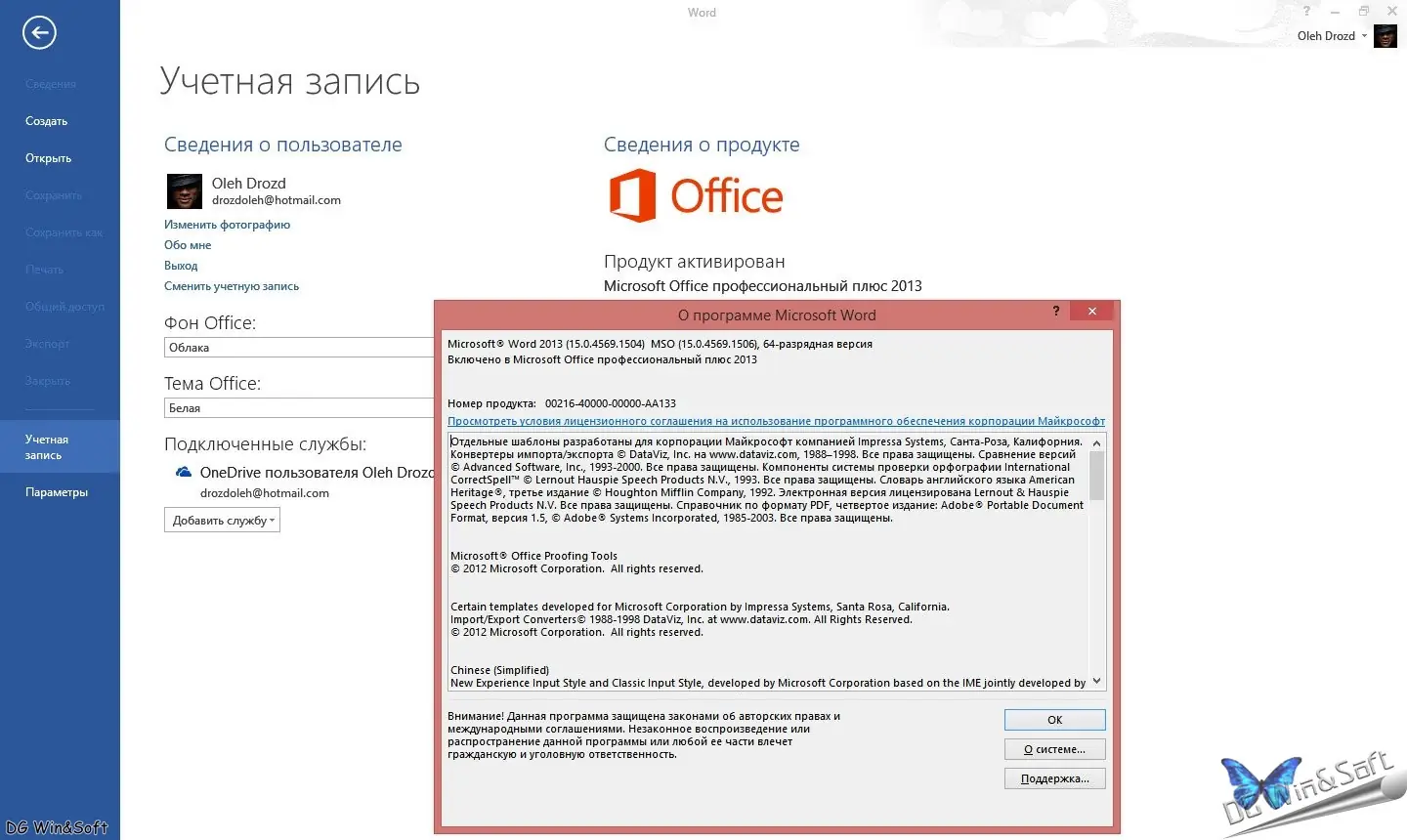This screenshot has width=1407, height=840.
Task: Click the help question mark in dialog title
Action: click(x=1056, y=312)
